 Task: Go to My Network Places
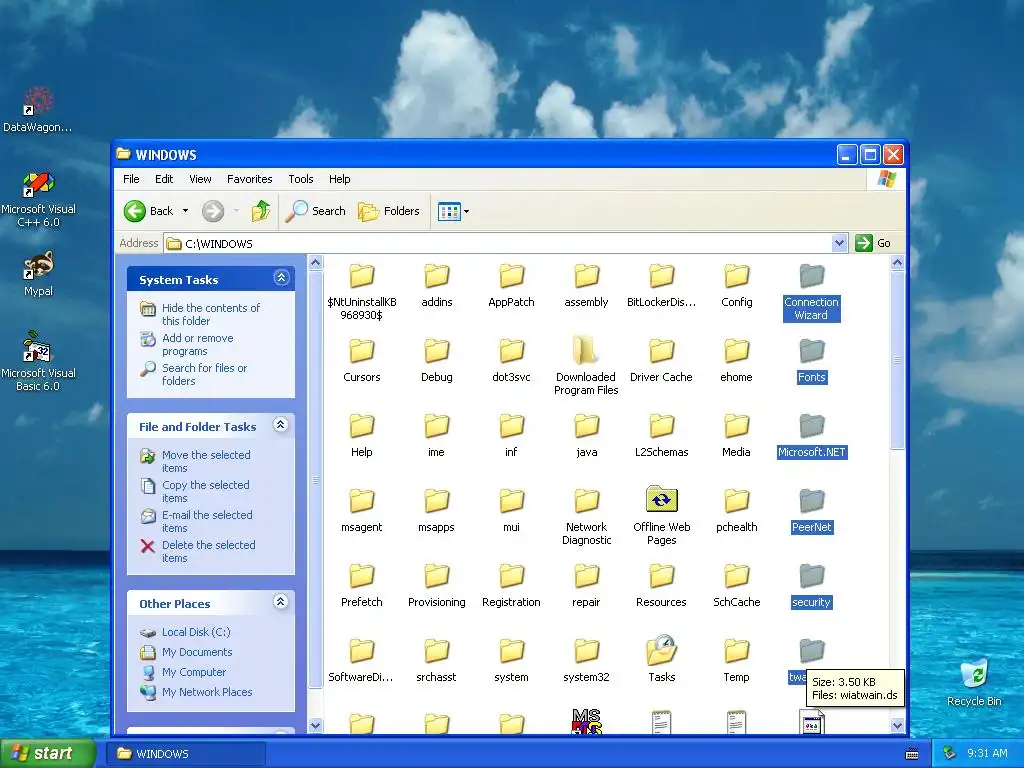[x=206, y=692]
